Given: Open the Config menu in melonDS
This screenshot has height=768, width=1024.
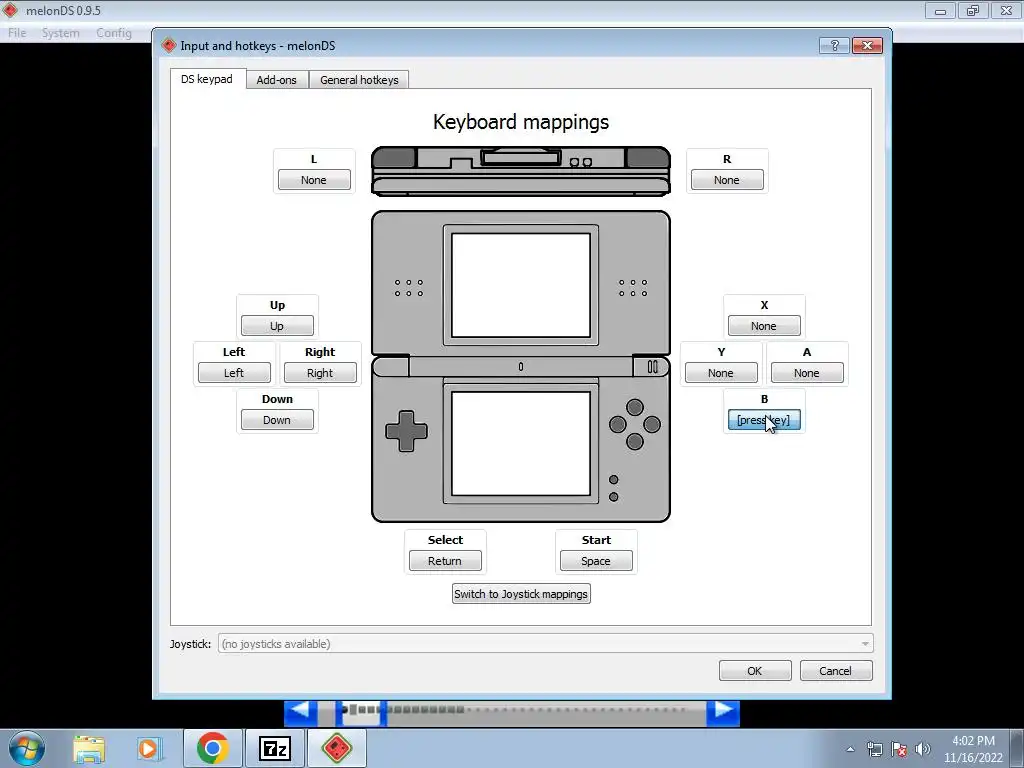Looking at the screenshot, I should click(114, 33).
